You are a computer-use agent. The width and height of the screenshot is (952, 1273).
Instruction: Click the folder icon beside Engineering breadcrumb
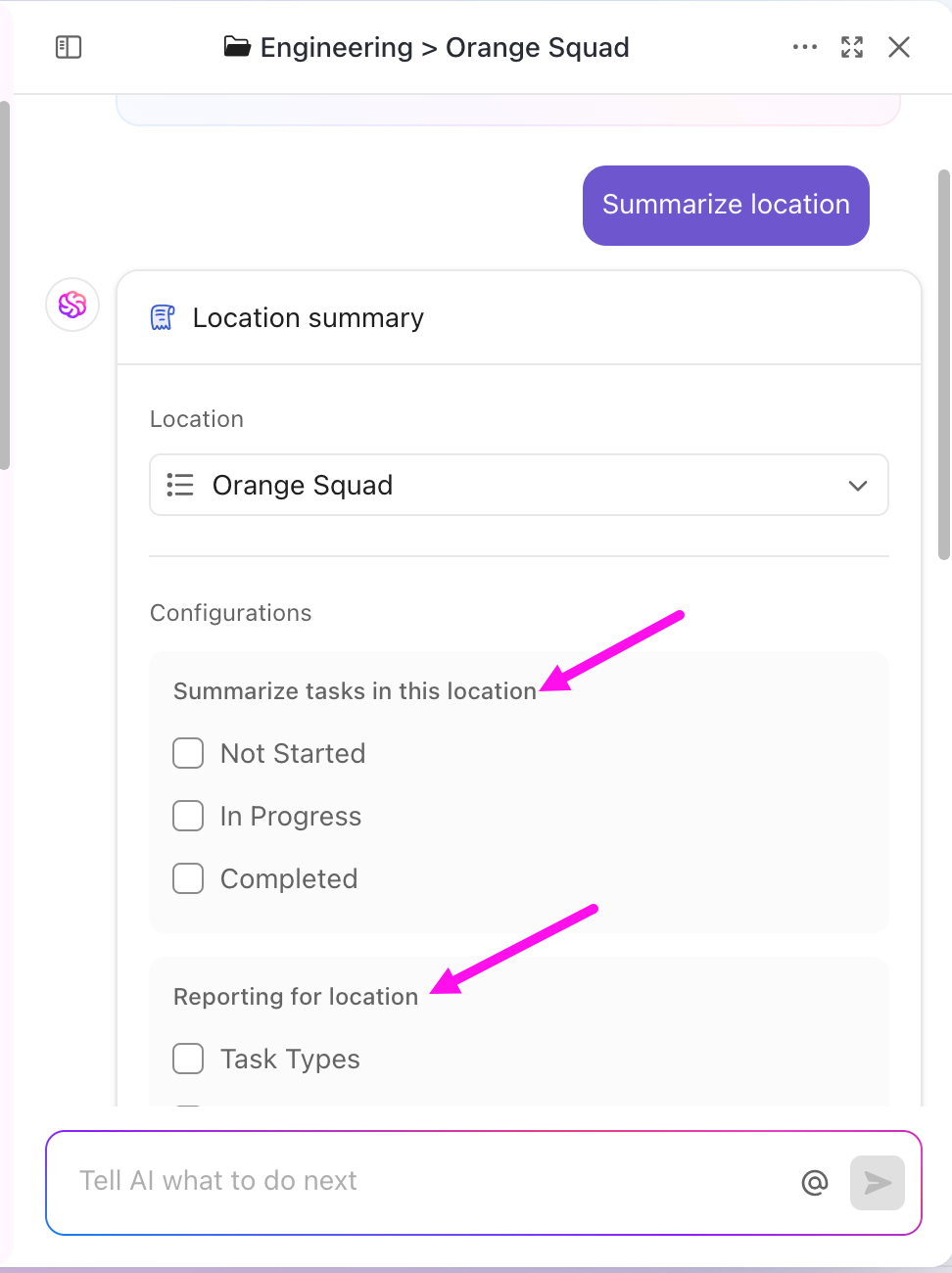tap(237, 46)
